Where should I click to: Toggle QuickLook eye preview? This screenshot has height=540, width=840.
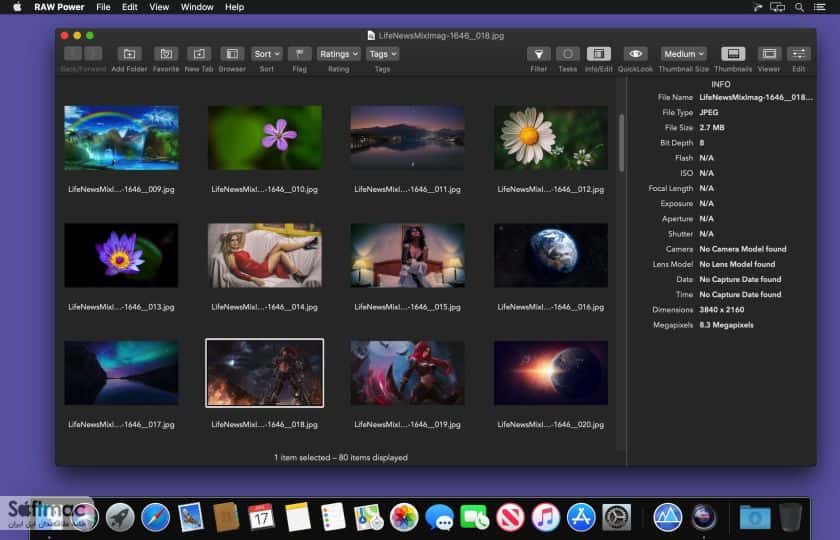pyautogui.click(x=635, y=54)
